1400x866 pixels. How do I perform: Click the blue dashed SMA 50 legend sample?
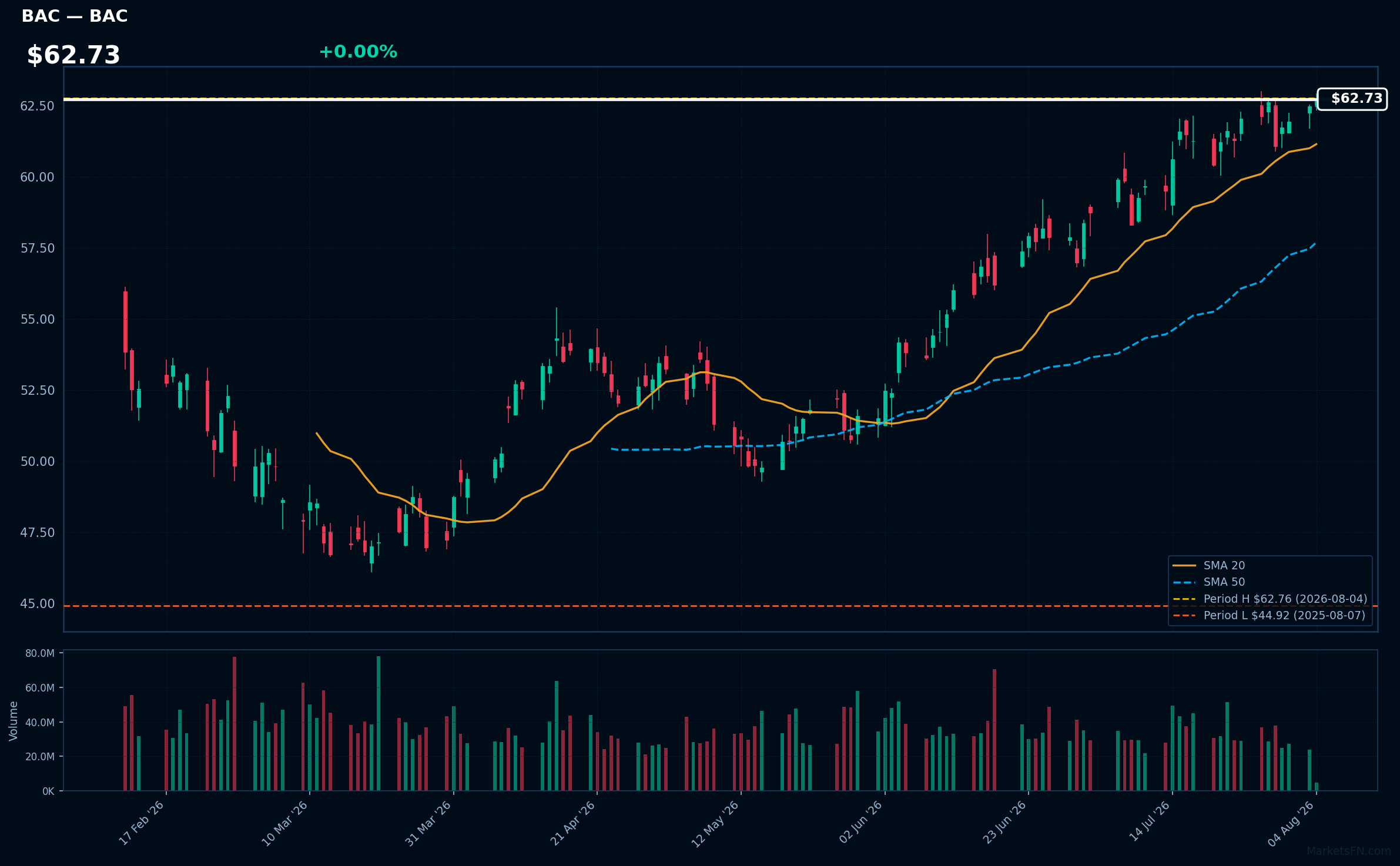pos(1184,582)
